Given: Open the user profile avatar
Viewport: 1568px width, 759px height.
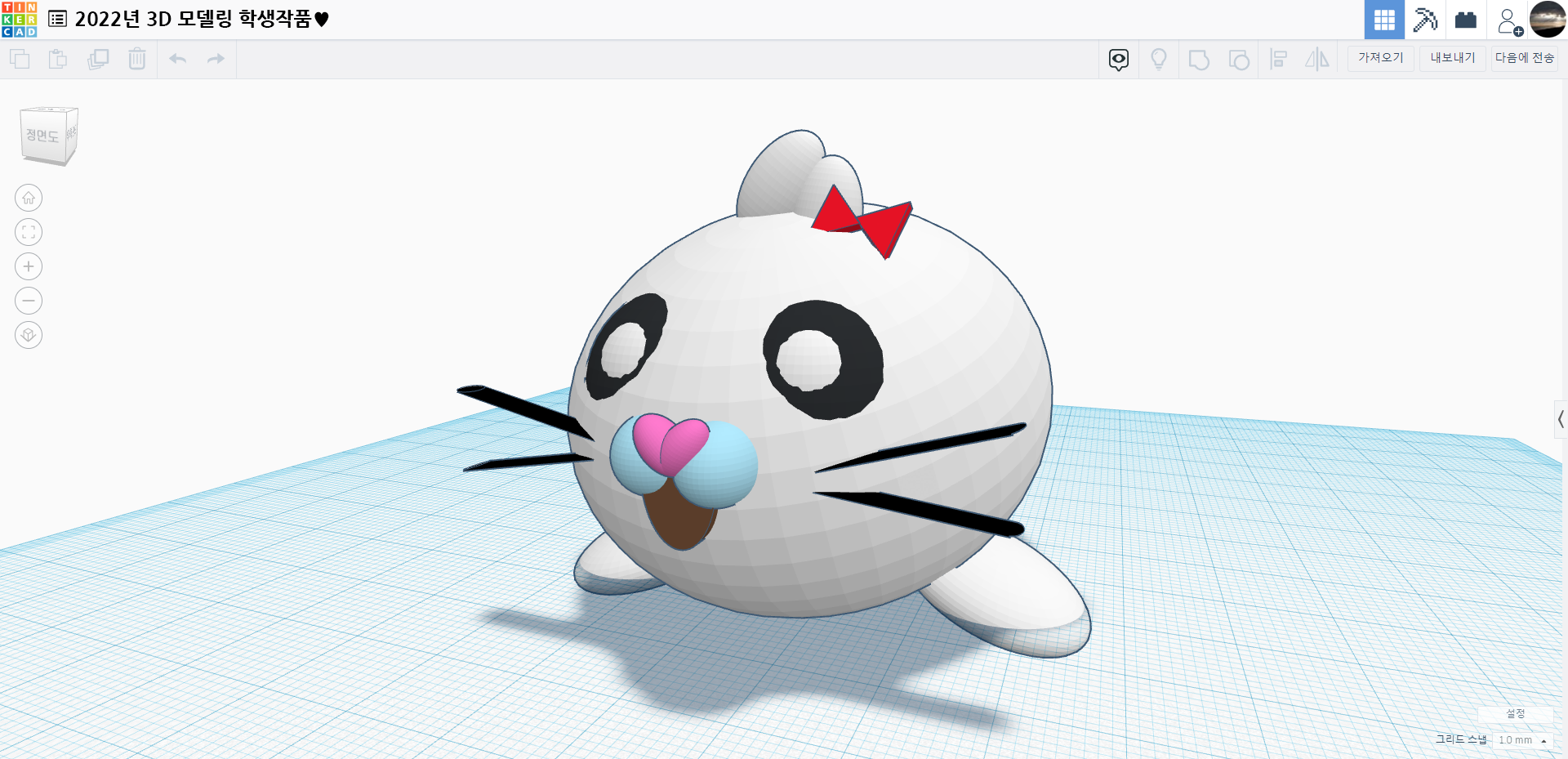Looking at the screenshot, I should [x=1548, y=20].
